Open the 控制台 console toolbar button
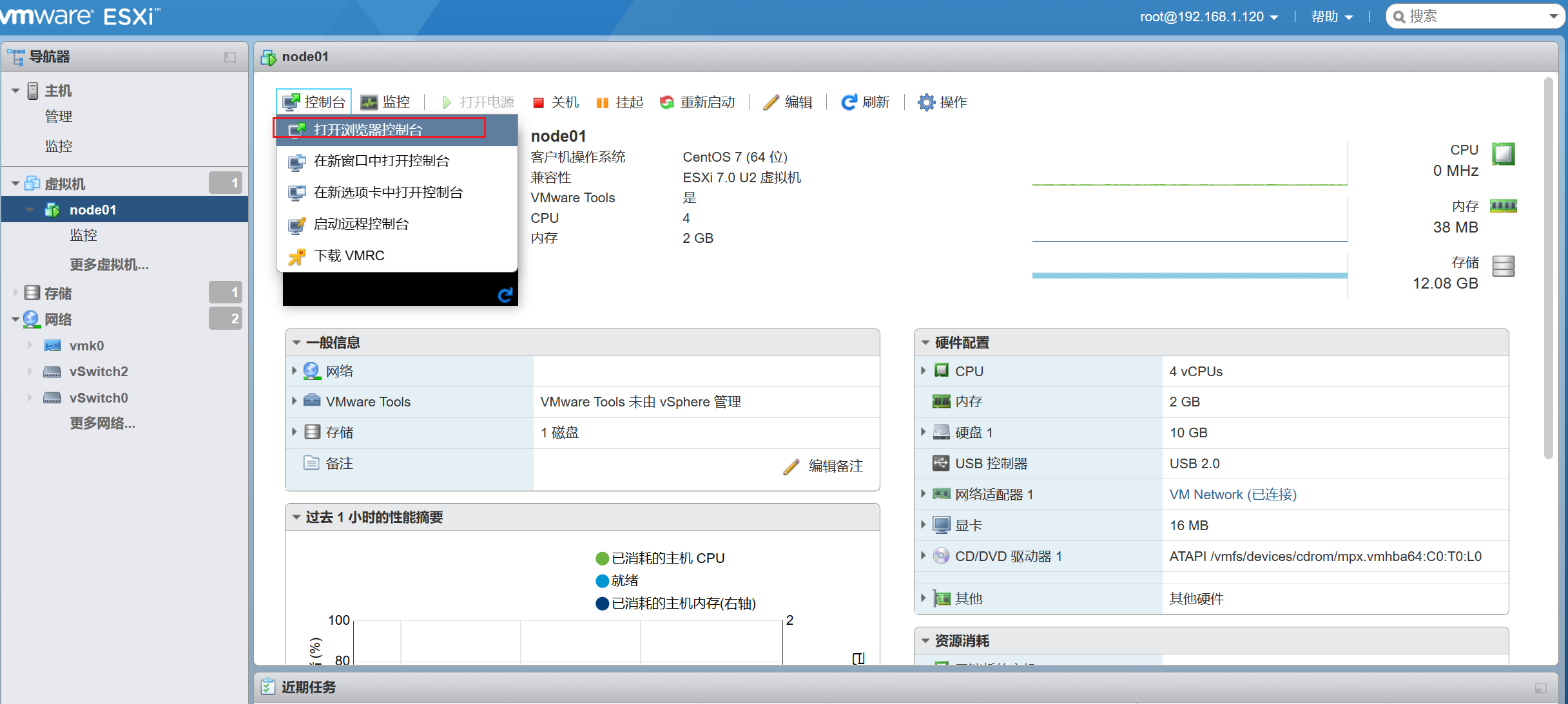1568x704 pixels. [315, 102]
